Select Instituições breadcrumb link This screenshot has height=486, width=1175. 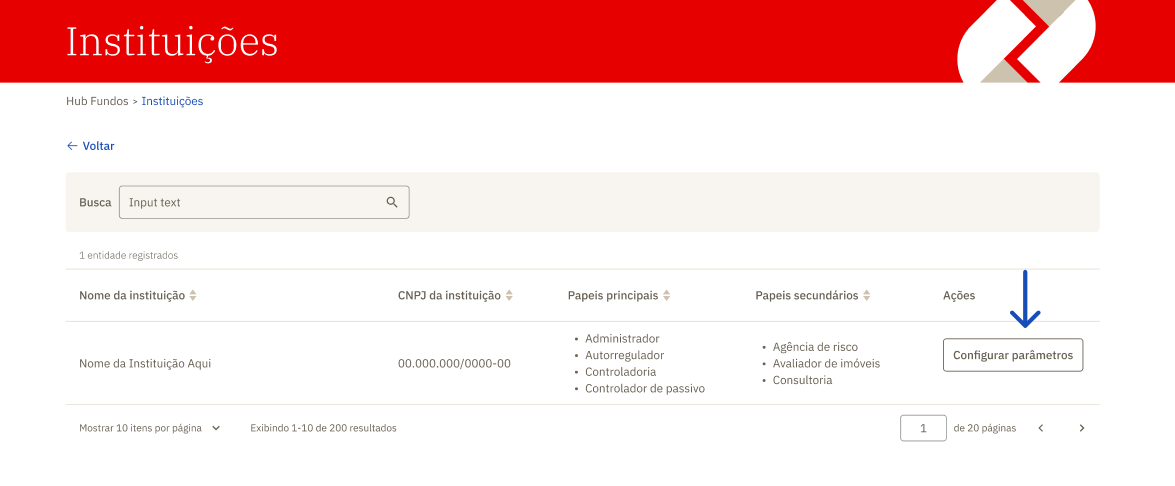(172, 101)
